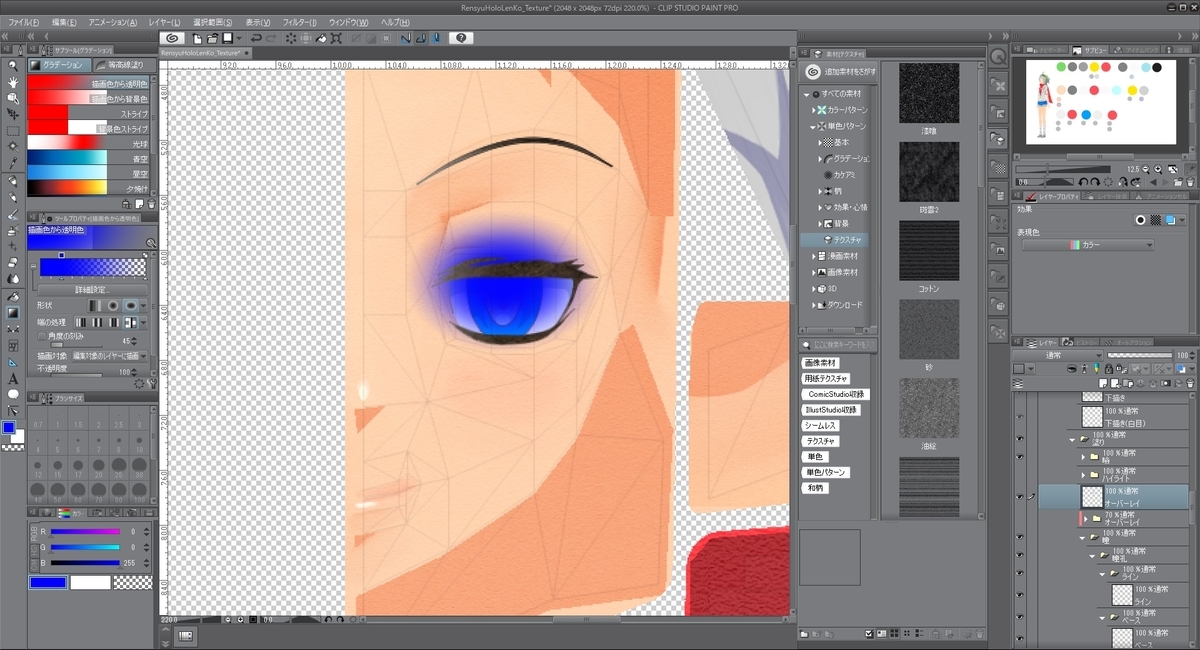
Task: Click the Undo arrow in the command bar
Action: 256,38
